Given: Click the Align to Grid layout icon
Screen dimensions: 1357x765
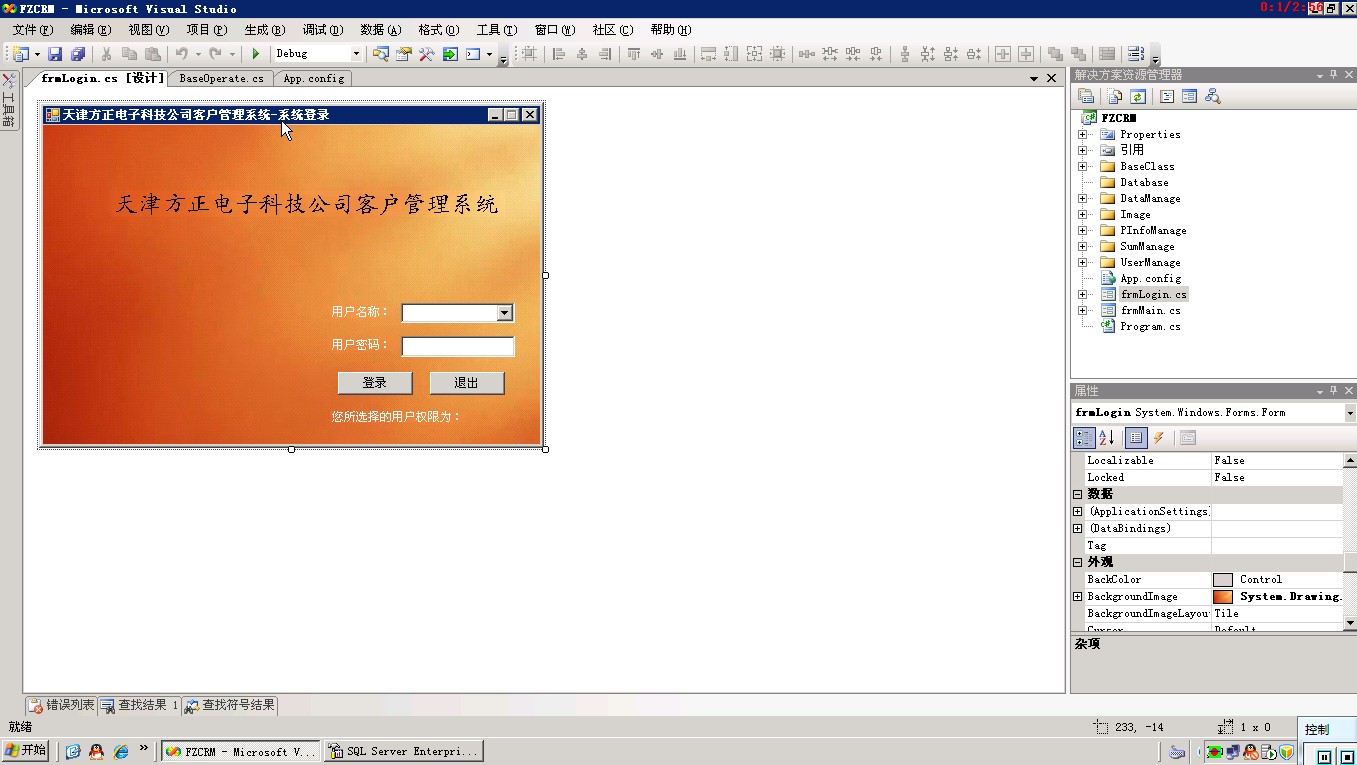Looking at the screenshot, I should click(529, 54).
